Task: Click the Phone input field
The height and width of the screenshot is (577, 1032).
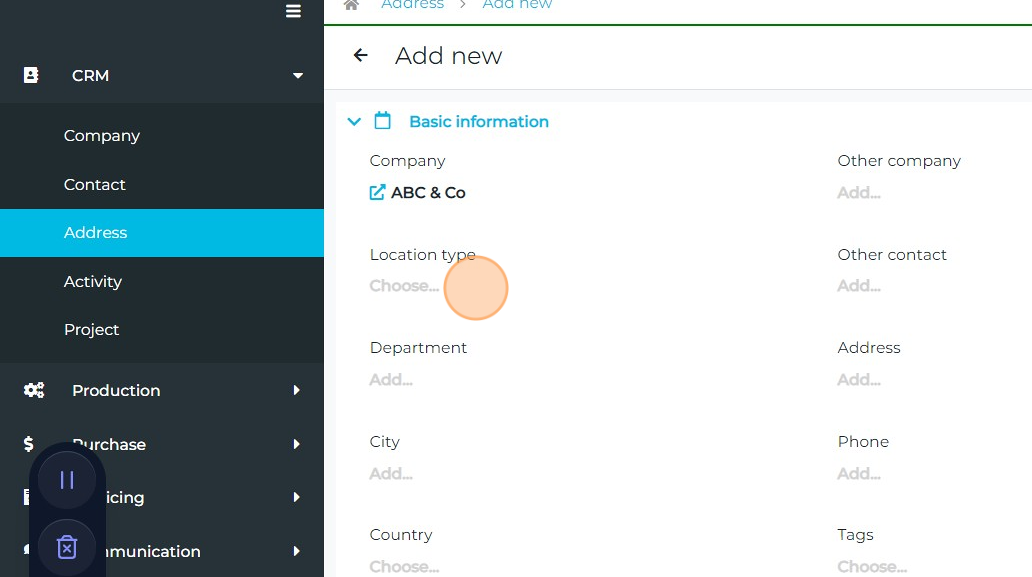Action: pos(859,474)
